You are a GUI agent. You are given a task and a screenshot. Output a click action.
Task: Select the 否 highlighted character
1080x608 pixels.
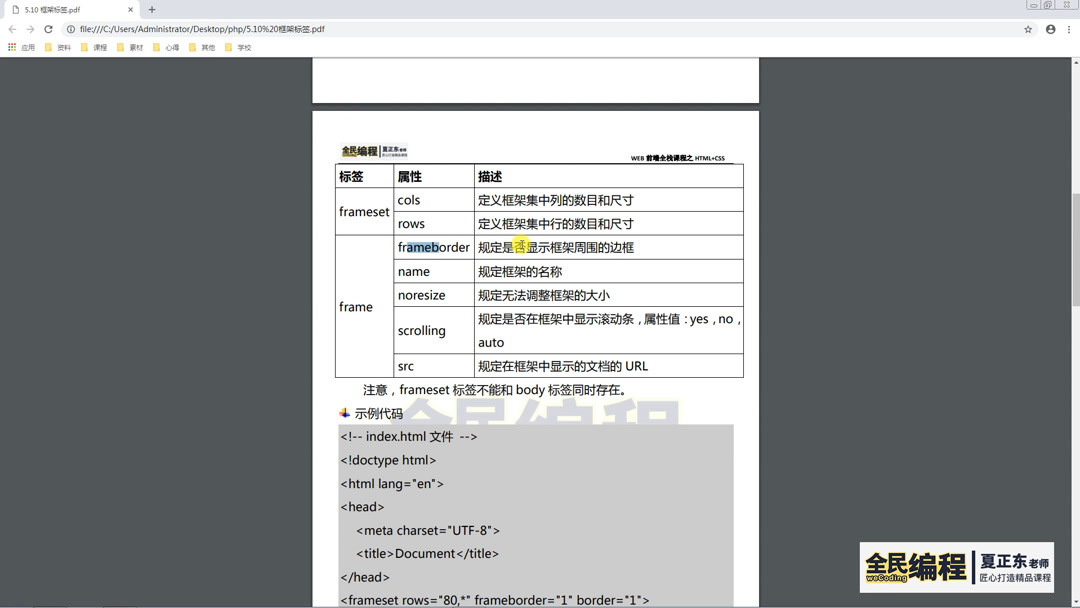point(519,247)
